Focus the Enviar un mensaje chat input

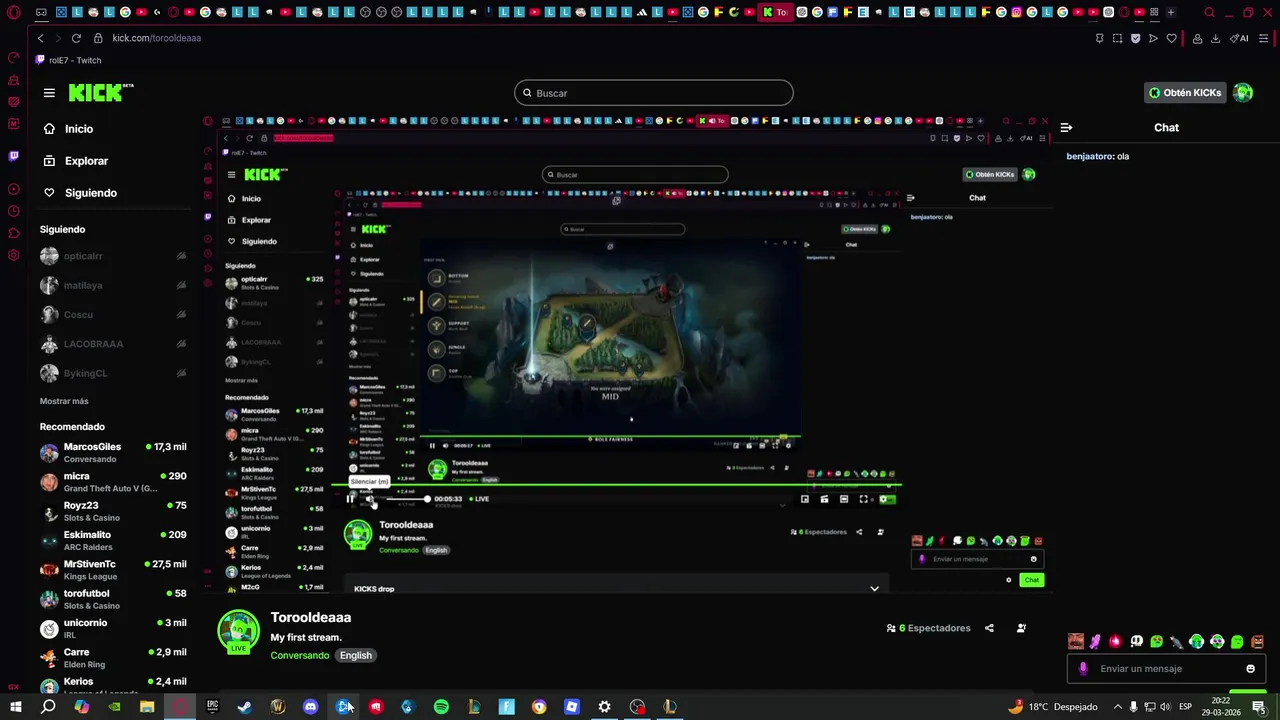[1167, 669]
